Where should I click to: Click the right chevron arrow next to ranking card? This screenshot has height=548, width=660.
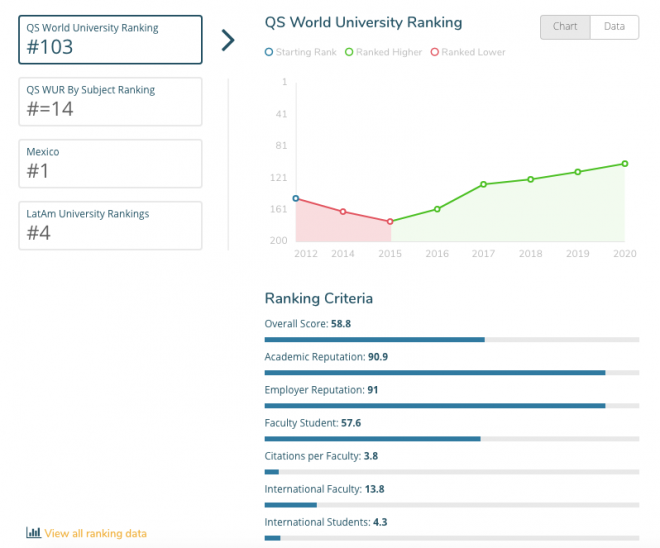(228, 40)
